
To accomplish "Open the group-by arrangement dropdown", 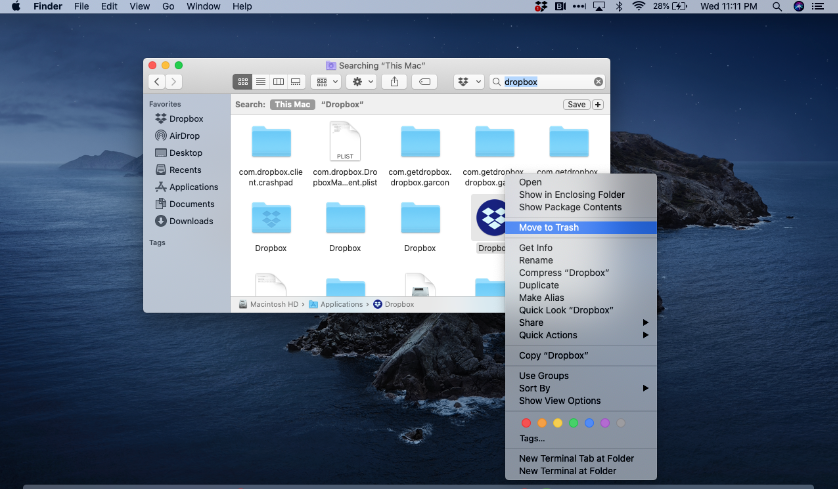I will 327,82.
